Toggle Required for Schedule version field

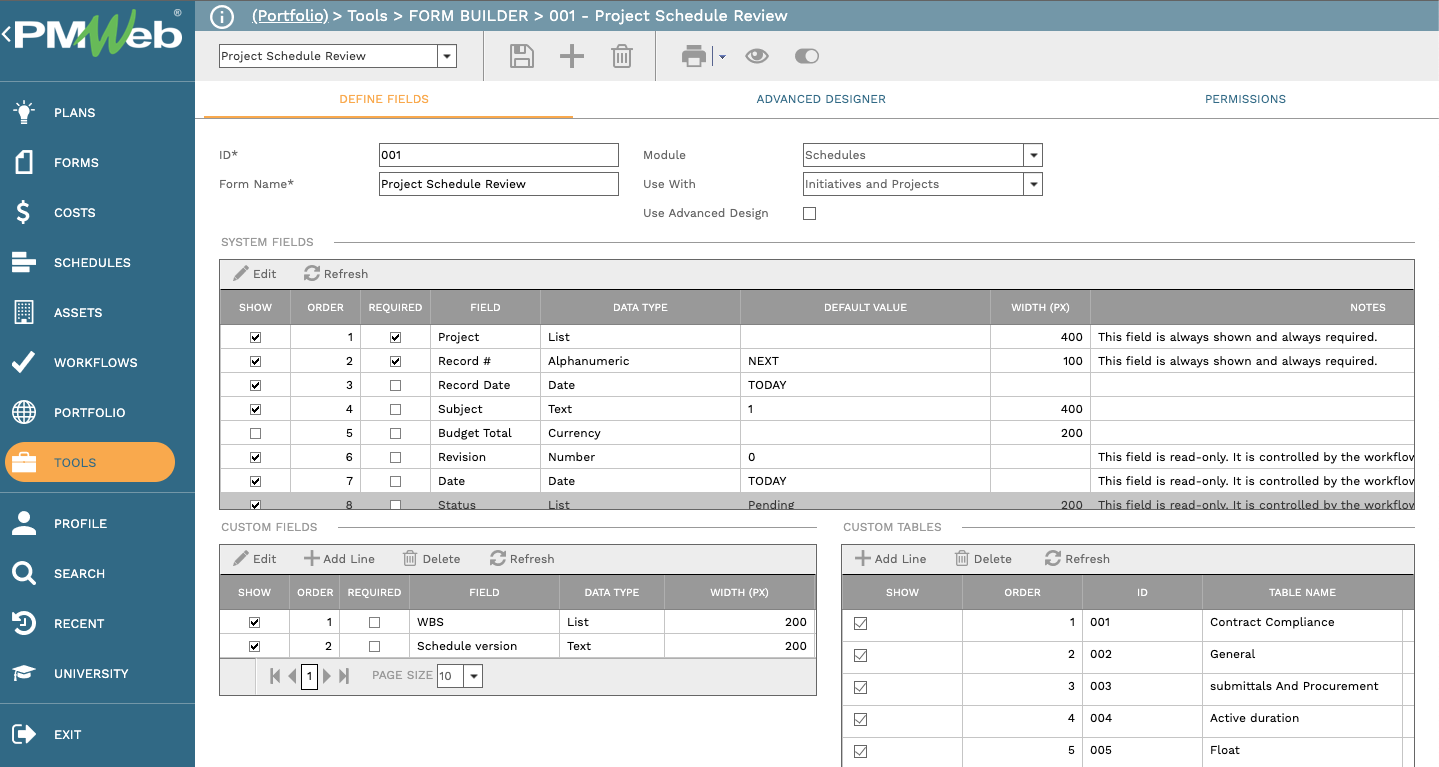(374, 646)
